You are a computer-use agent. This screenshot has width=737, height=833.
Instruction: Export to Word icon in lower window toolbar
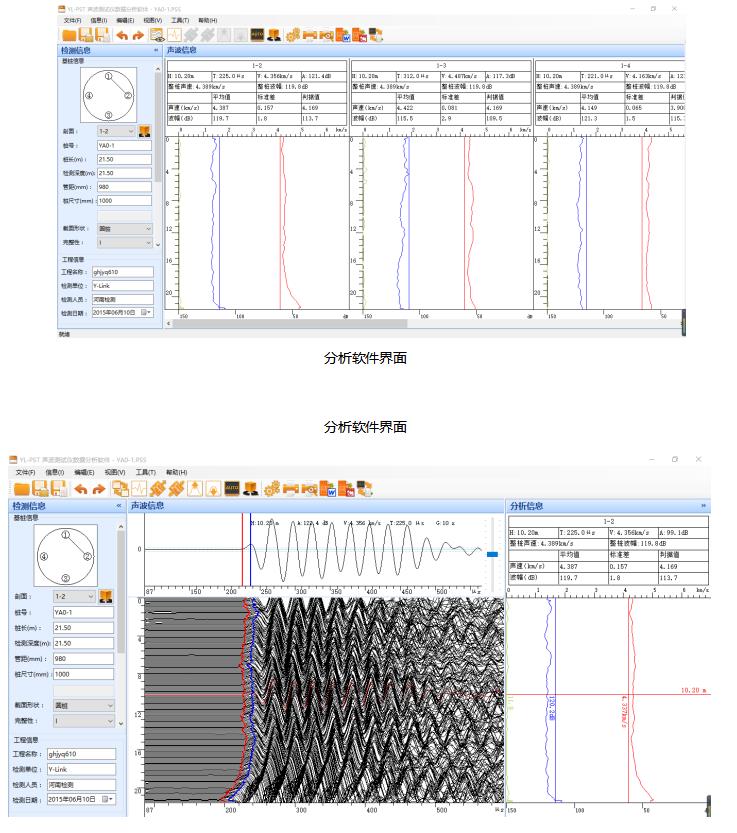point(327,488)
